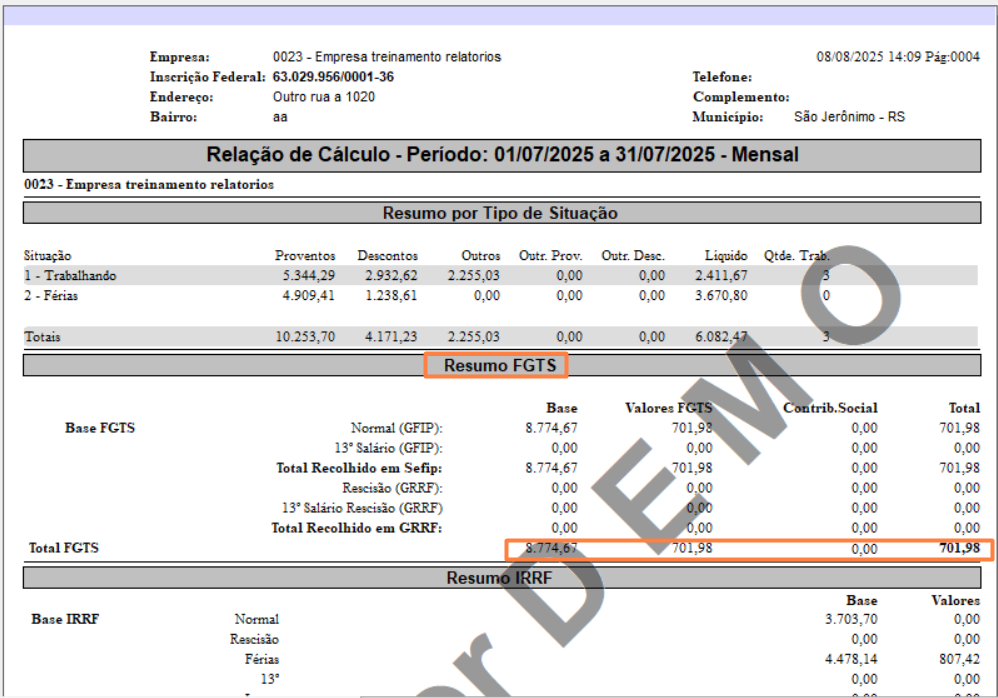Viewport: 998px width, 698px height.
Task: Select the Base IRRF label
Action: click(x=65, y=619)
